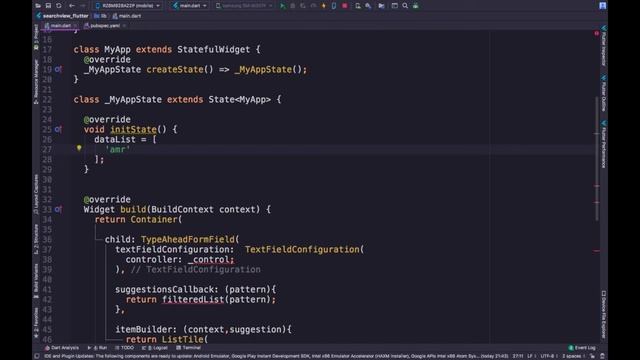Select searchview_flutter breadcrumb
Screen dimensions: 640x360
point(62,16)
